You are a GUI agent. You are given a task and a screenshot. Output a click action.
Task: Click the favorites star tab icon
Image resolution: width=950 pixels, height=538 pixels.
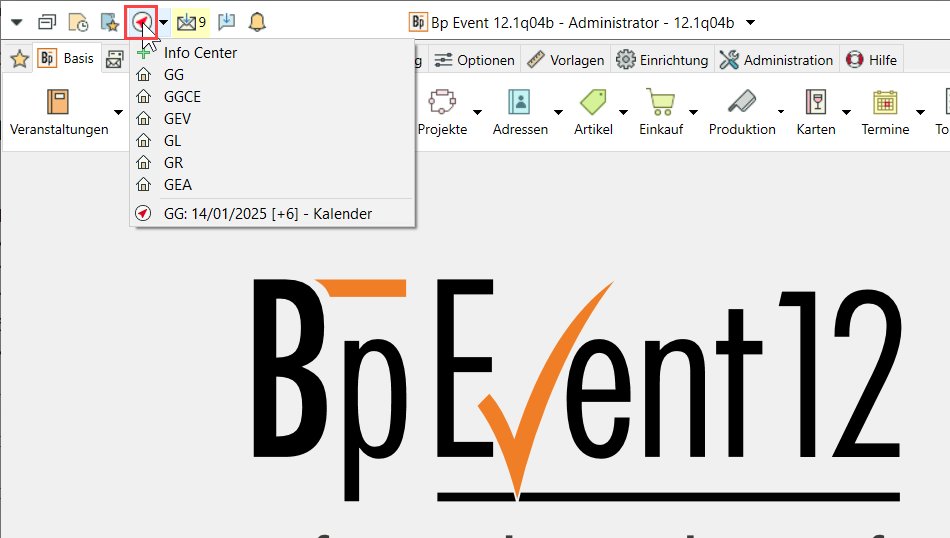click(18, 59)
